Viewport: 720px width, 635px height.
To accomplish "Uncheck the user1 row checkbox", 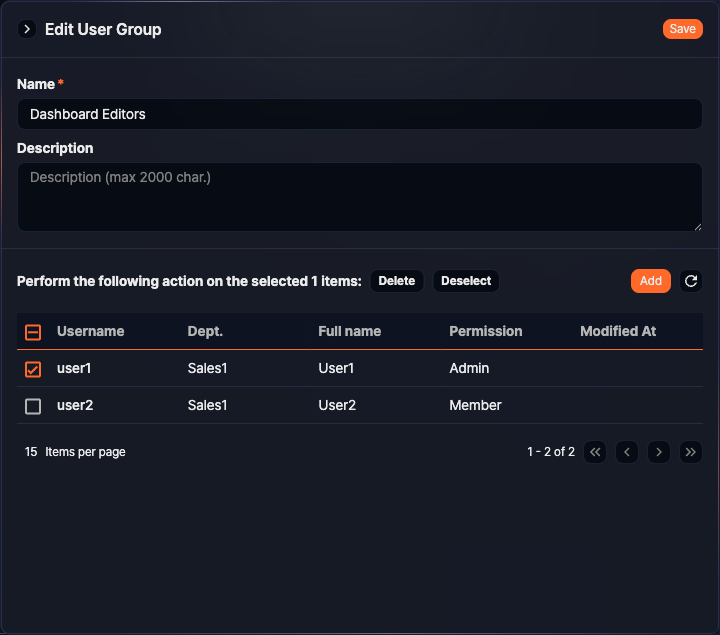I will (33, 369).
